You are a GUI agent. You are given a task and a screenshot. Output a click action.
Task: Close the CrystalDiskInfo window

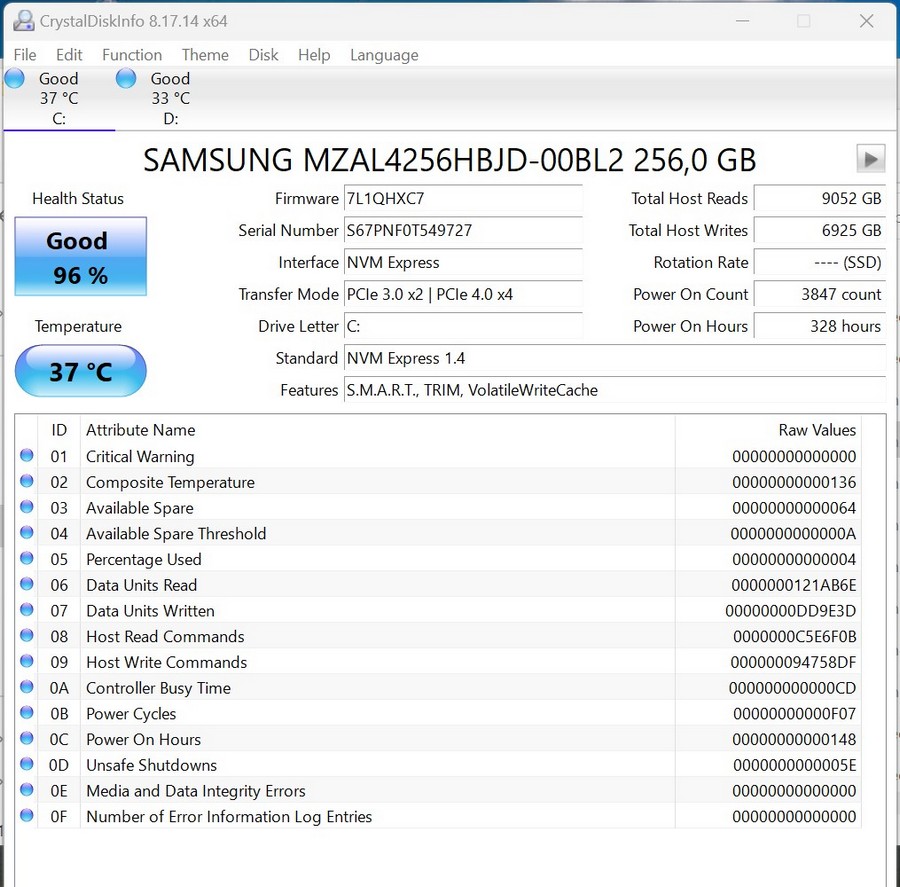pyautogui.click(x=866, y=21)
